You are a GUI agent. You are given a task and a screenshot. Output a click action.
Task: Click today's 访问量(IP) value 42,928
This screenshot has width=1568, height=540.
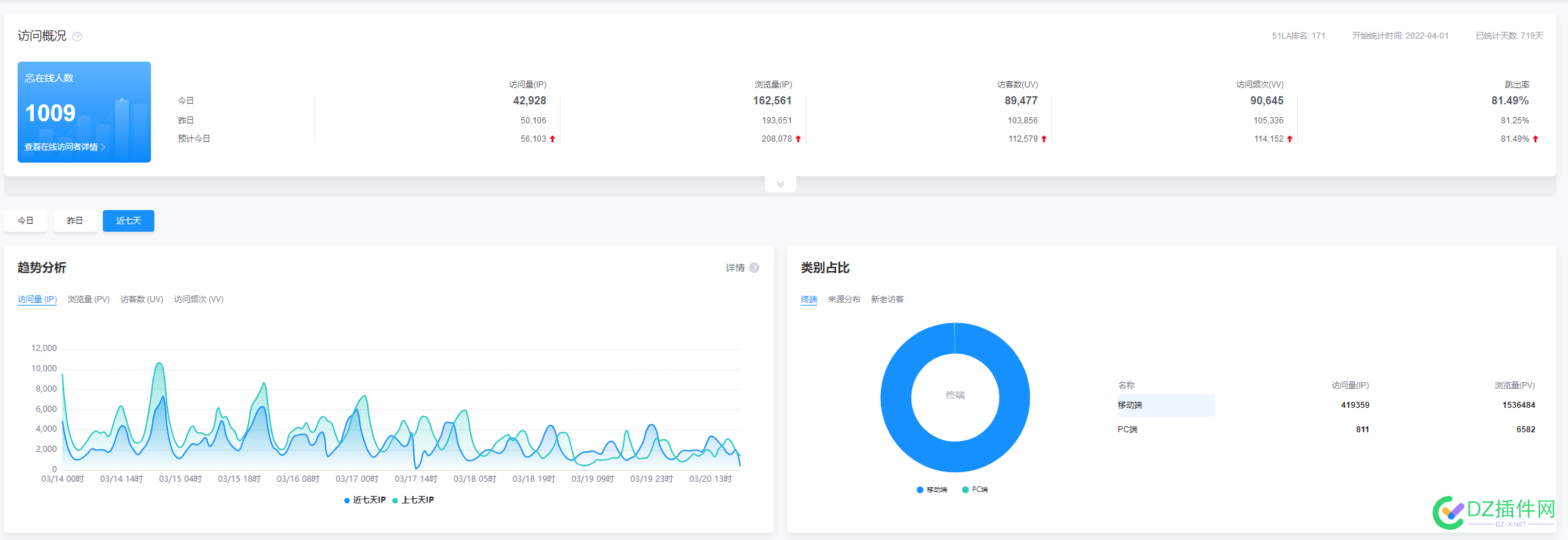point(529,101)
